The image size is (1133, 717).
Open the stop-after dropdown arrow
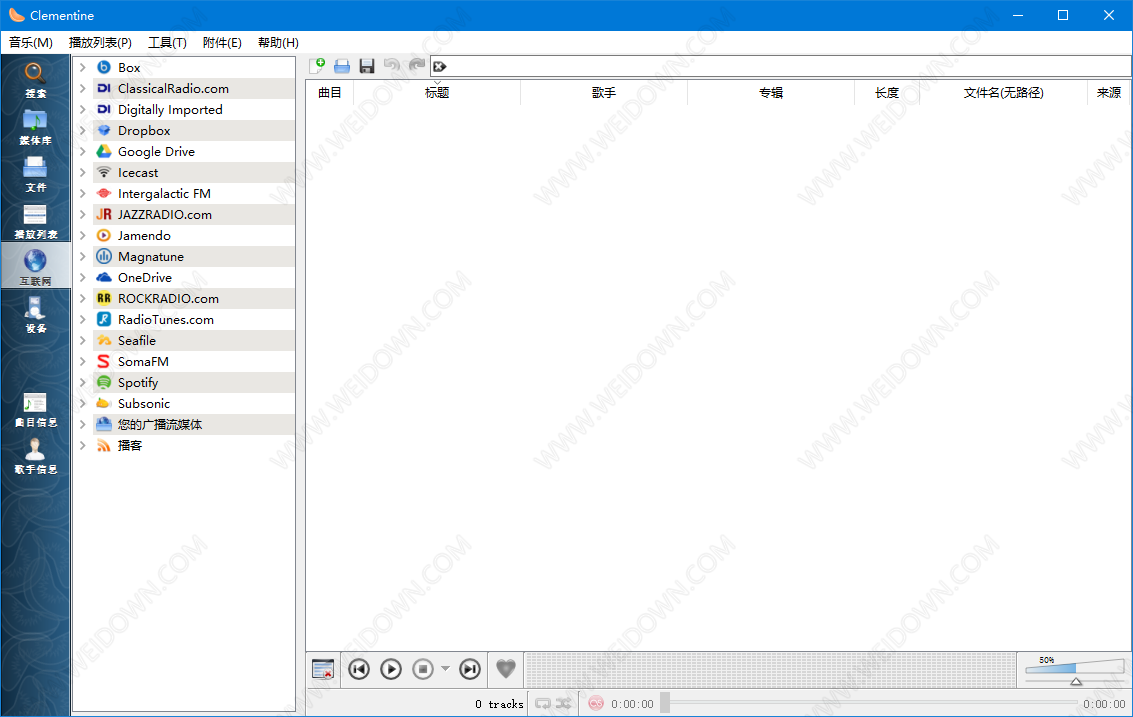[445, 669]
